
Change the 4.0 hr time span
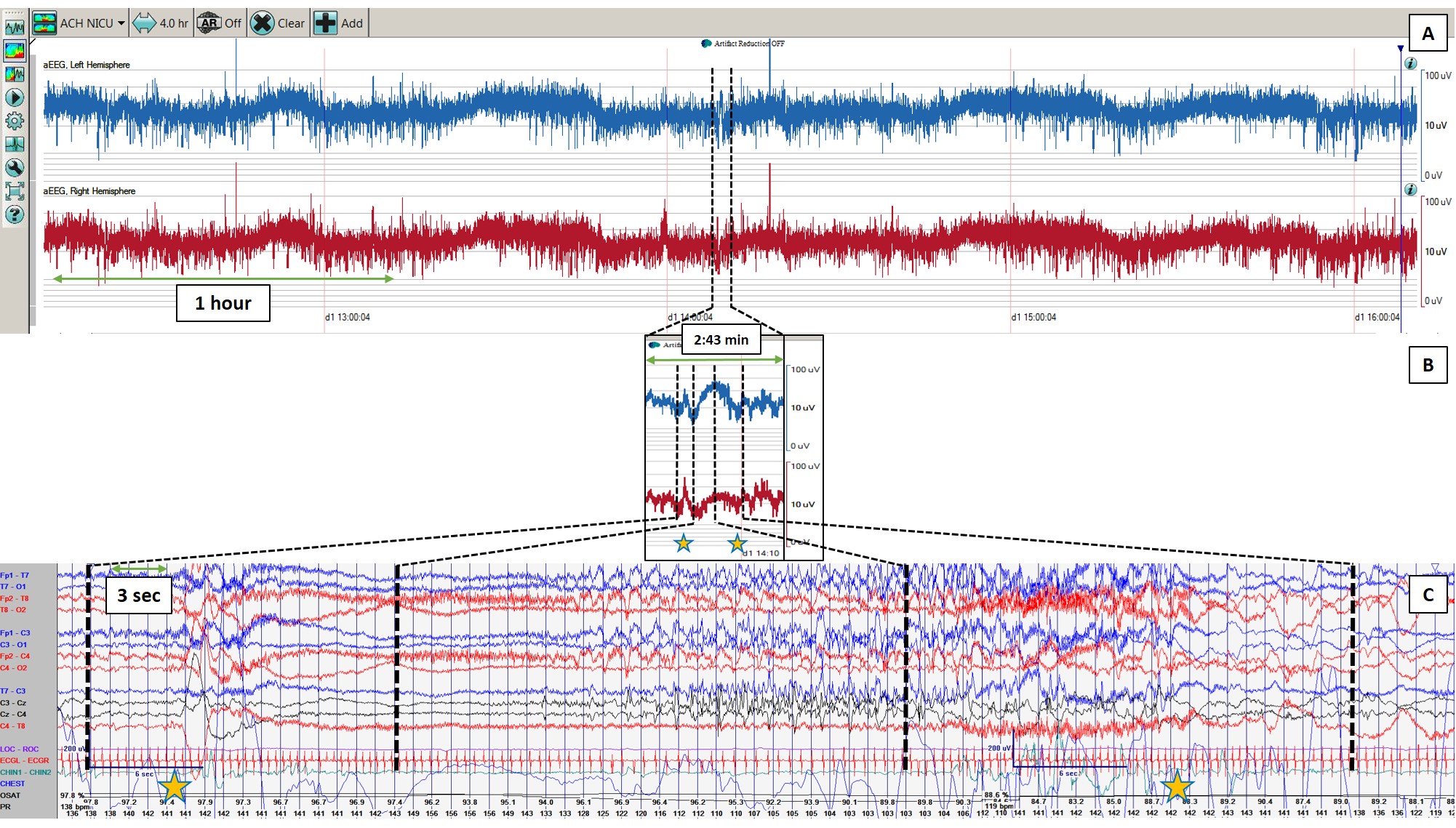(161, 23)
